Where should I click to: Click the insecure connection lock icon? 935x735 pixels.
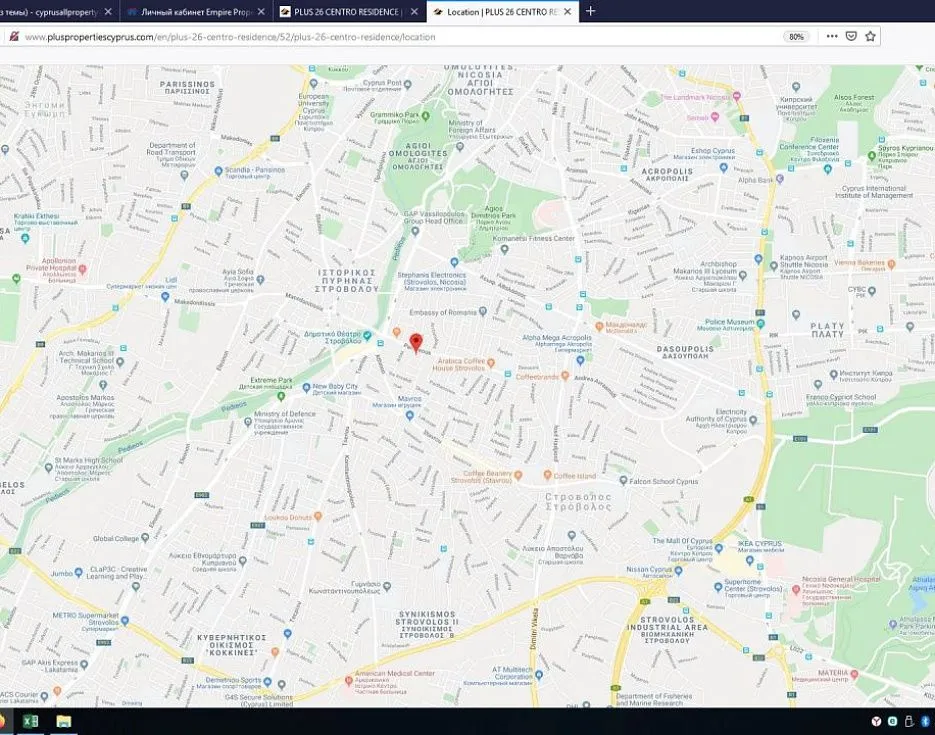click(x=14, y=36)
